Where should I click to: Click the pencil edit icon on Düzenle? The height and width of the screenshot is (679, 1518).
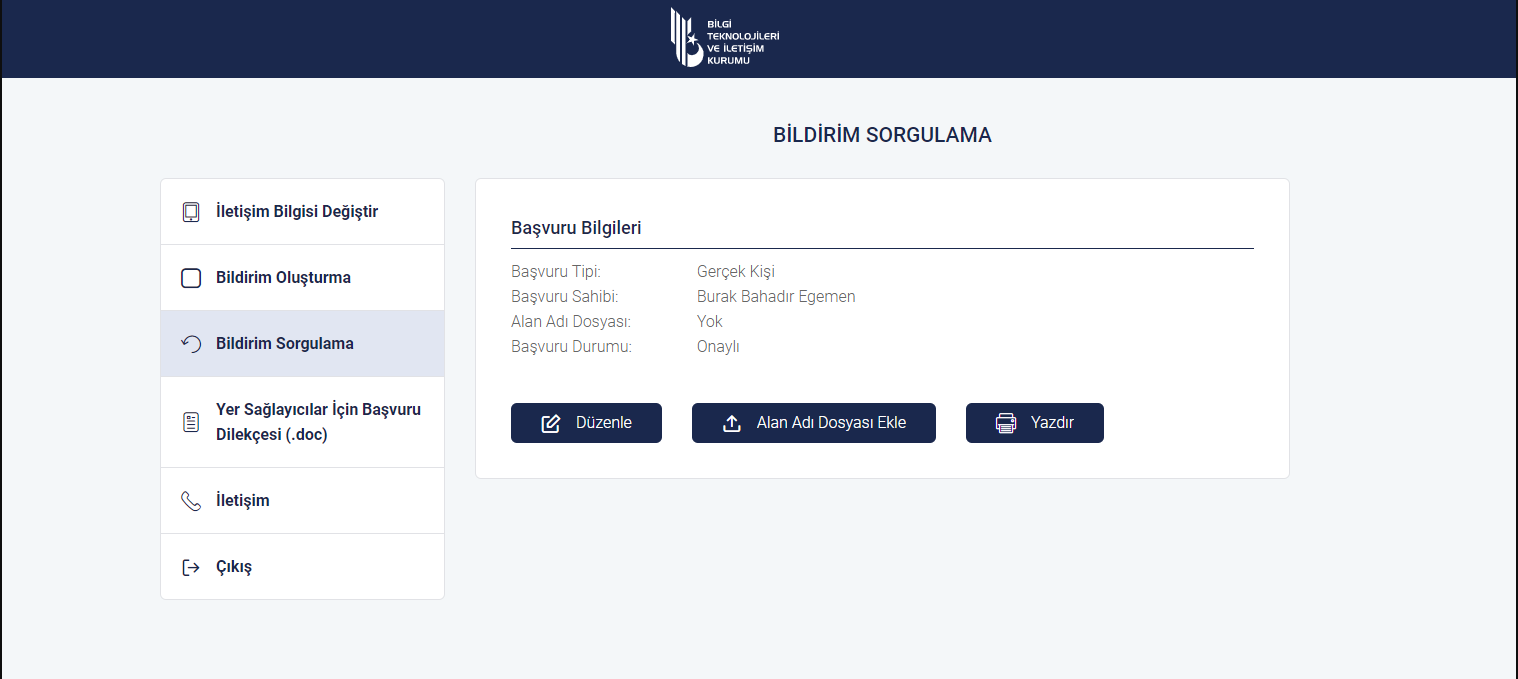[x=551, y=423]
